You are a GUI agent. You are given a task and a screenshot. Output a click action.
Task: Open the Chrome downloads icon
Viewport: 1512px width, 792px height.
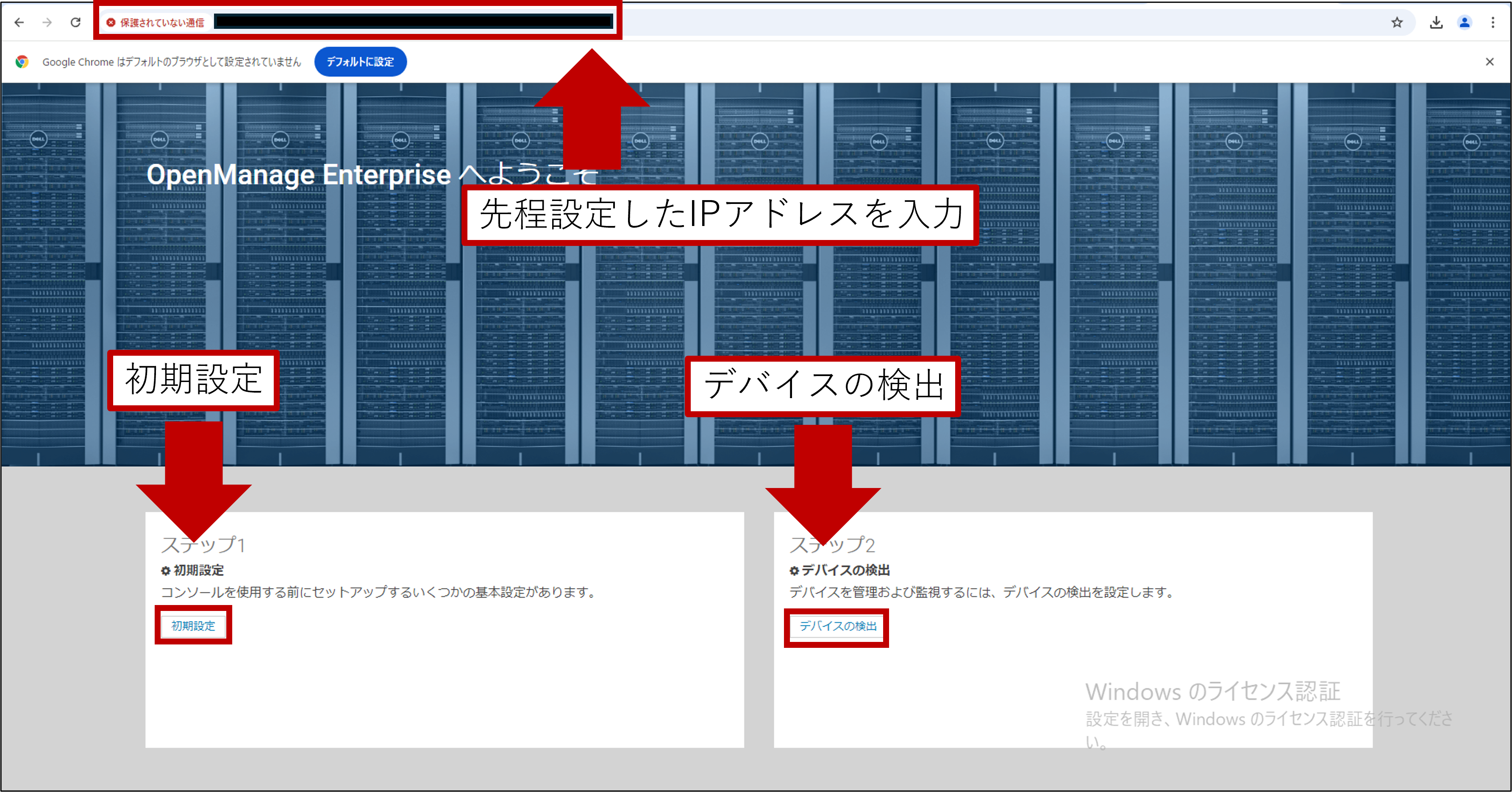tap(1436, 22)
